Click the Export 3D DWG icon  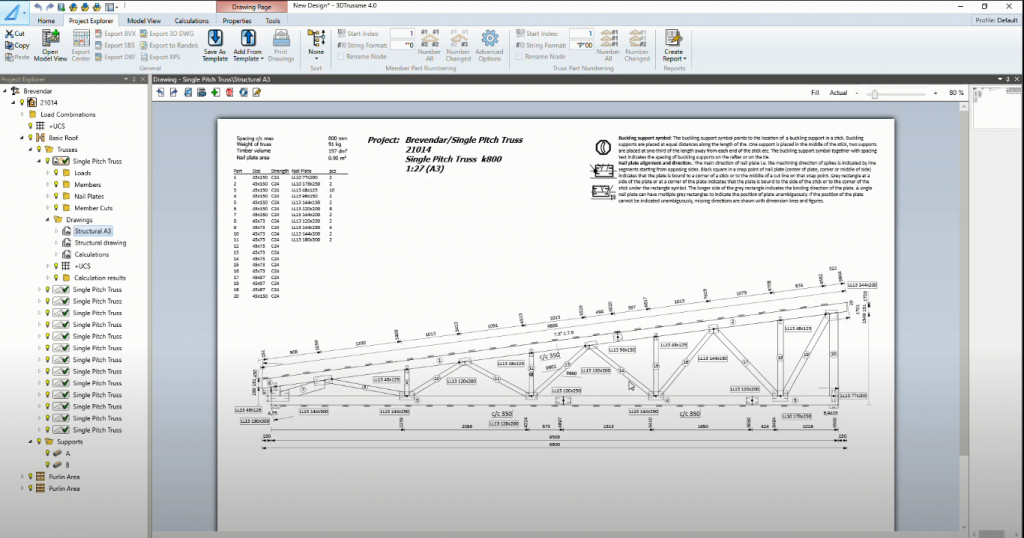pyautogui.click(x=144, y=33)
